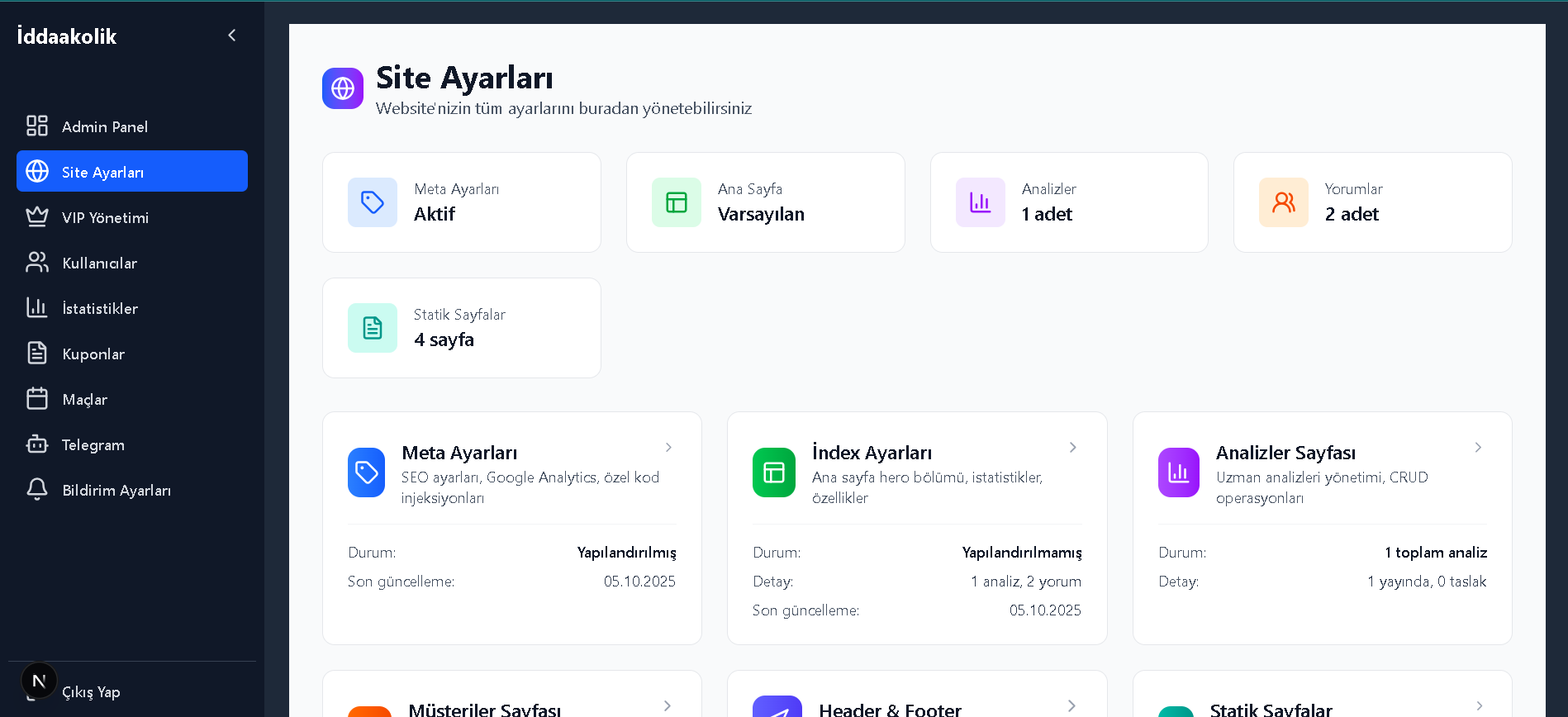Click the Admin Panel grid icon

[x=37, y=126]
